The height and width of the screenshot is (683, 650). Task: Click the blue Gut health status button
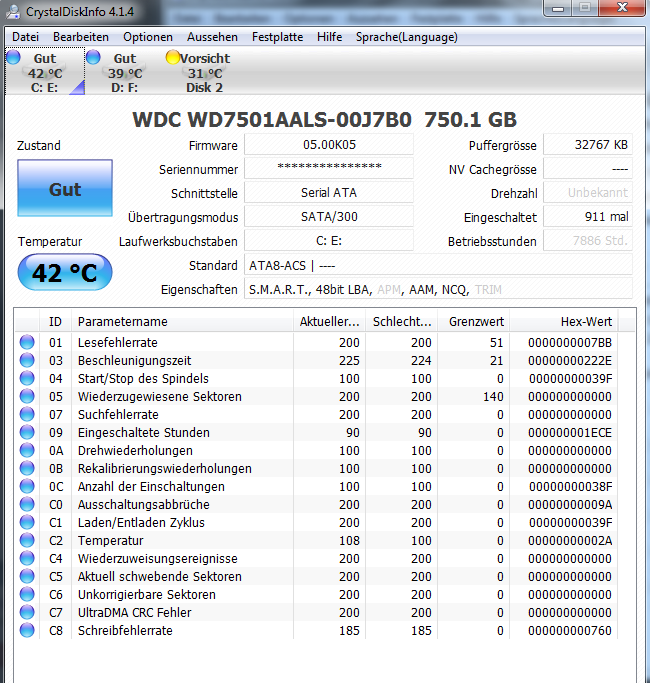click(x=65, y=188)
